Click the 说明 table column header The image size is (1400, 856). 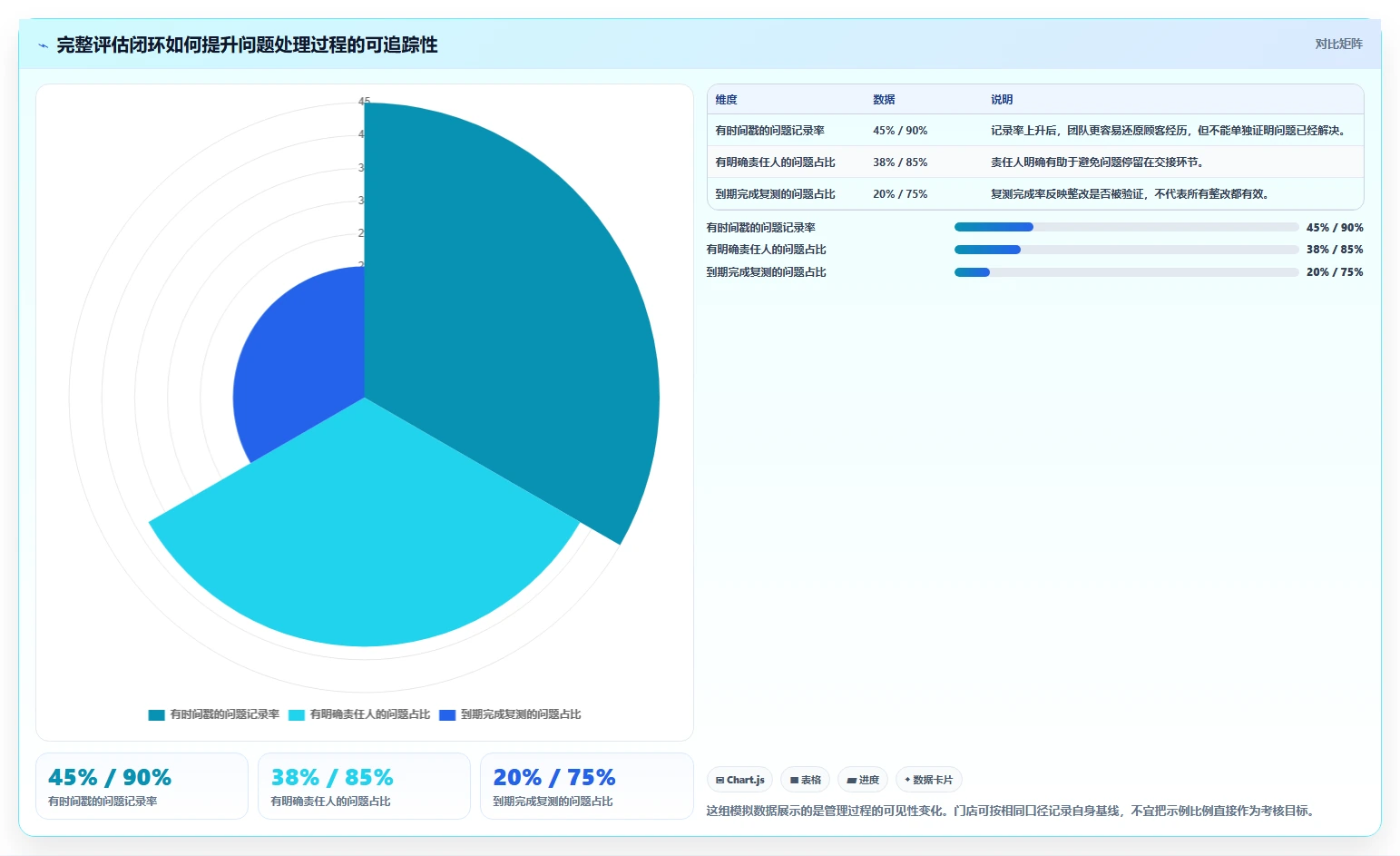(x=1002, y=100)
